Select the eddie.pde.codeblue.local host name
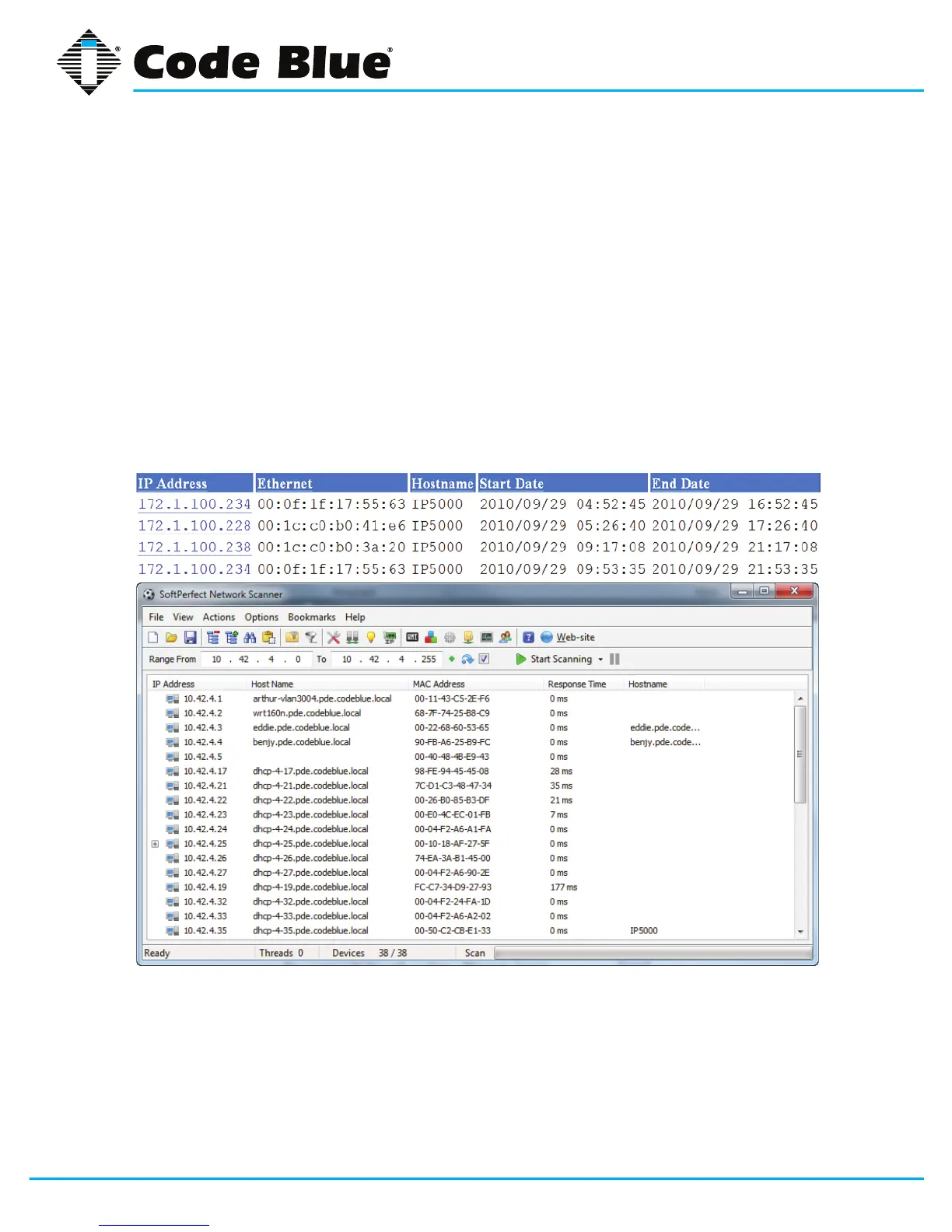952x1232 pixels. pos(301,728)
